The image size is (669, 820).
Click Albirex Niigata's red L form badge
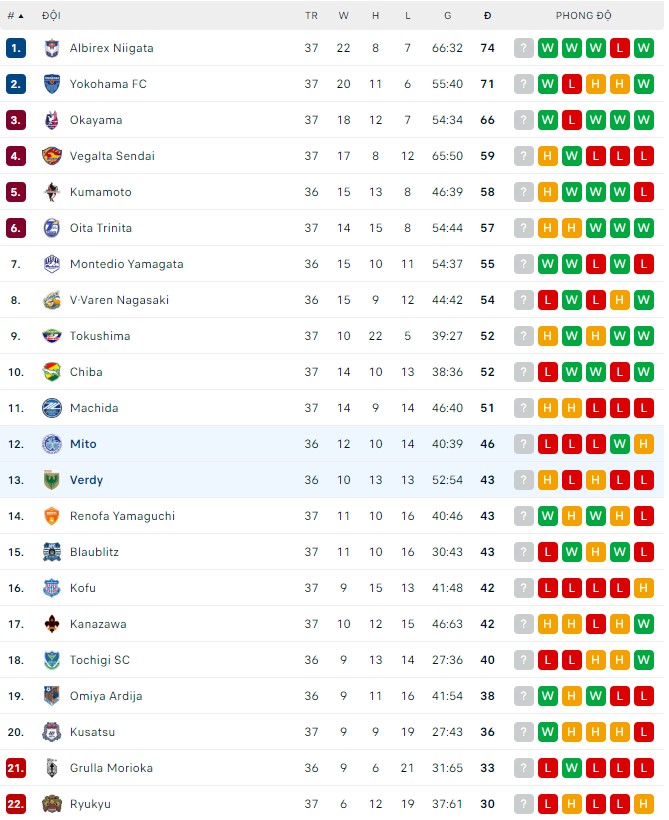(x=619, y=48)
